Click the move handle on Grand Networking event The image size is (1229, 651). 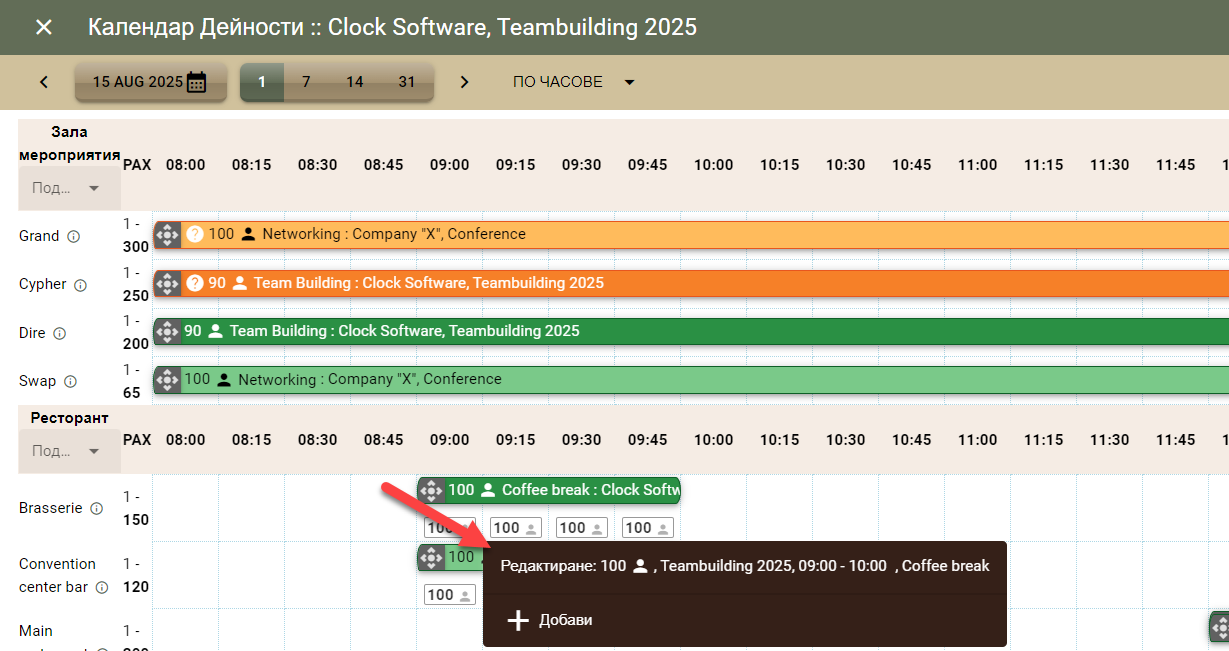(x=167, y=234)
